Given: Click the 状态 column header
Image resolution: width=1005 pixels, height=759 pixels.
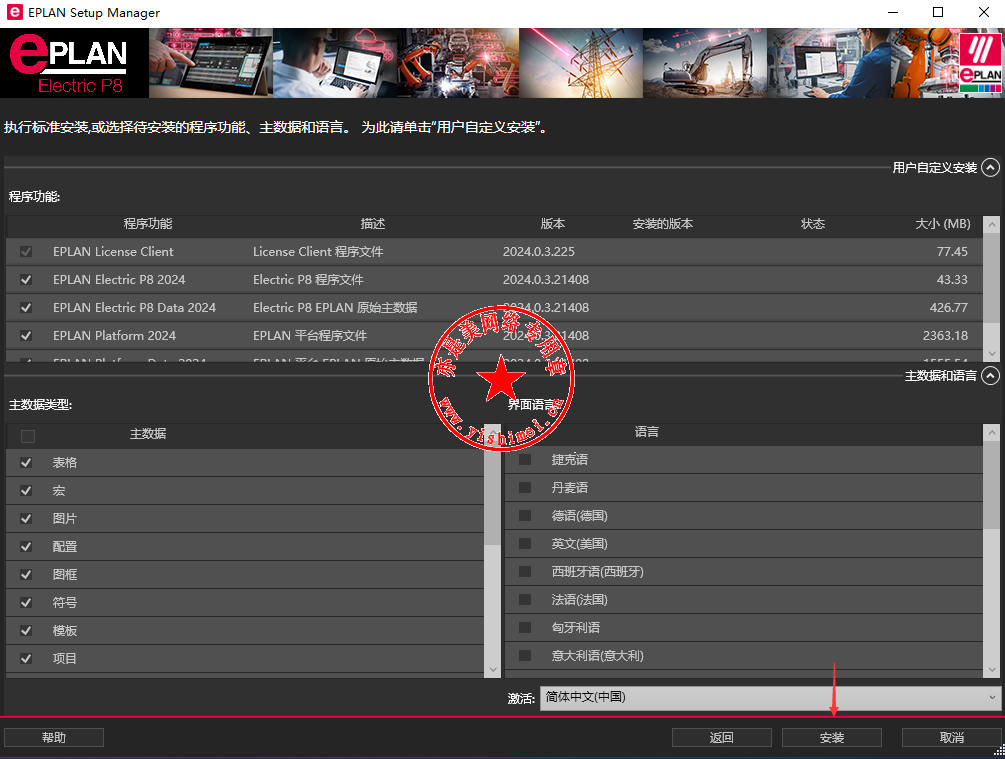Looking at the screenshot, I should 813,224.
